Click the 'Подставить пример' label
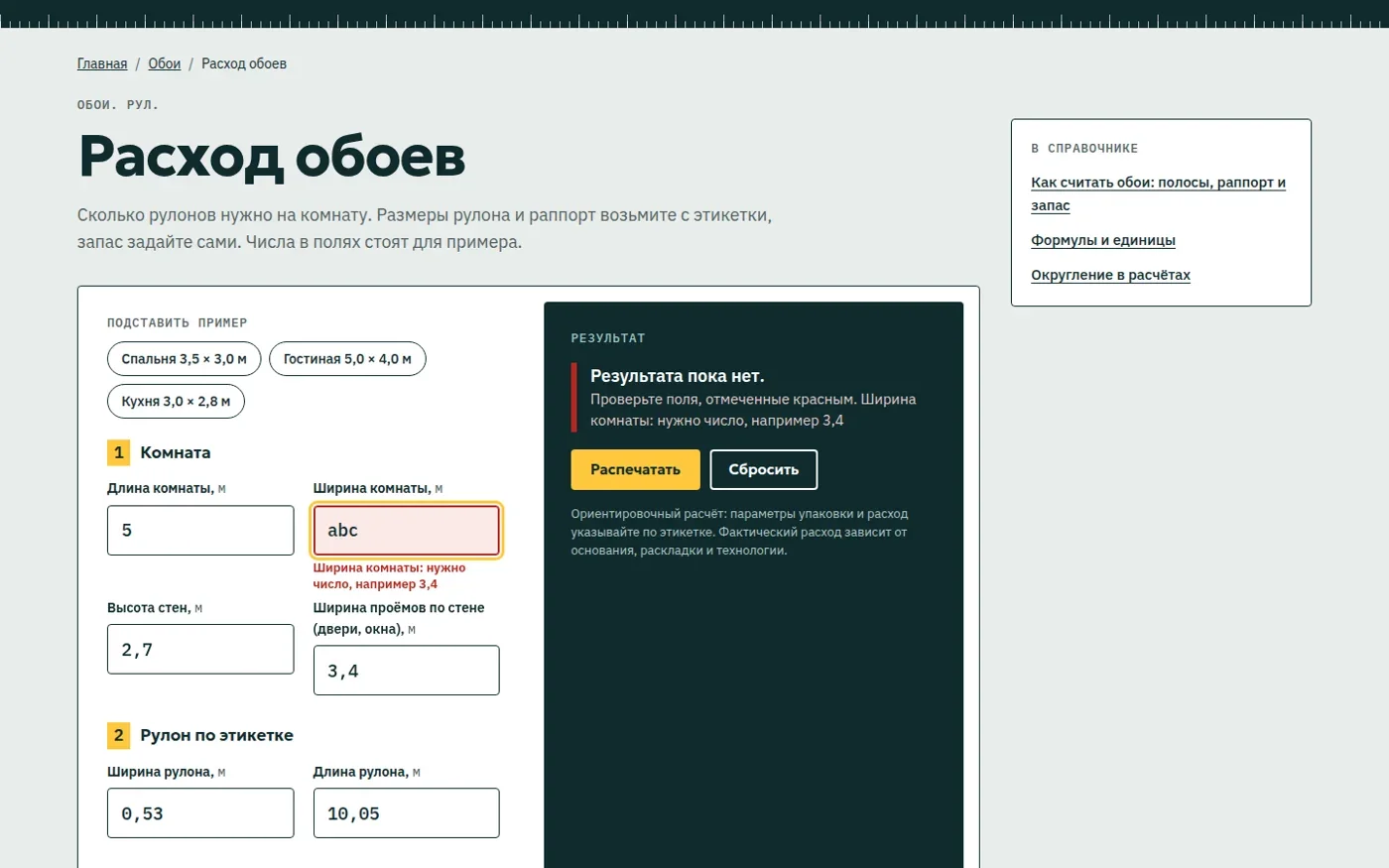1389x868 pixels. 178,322
